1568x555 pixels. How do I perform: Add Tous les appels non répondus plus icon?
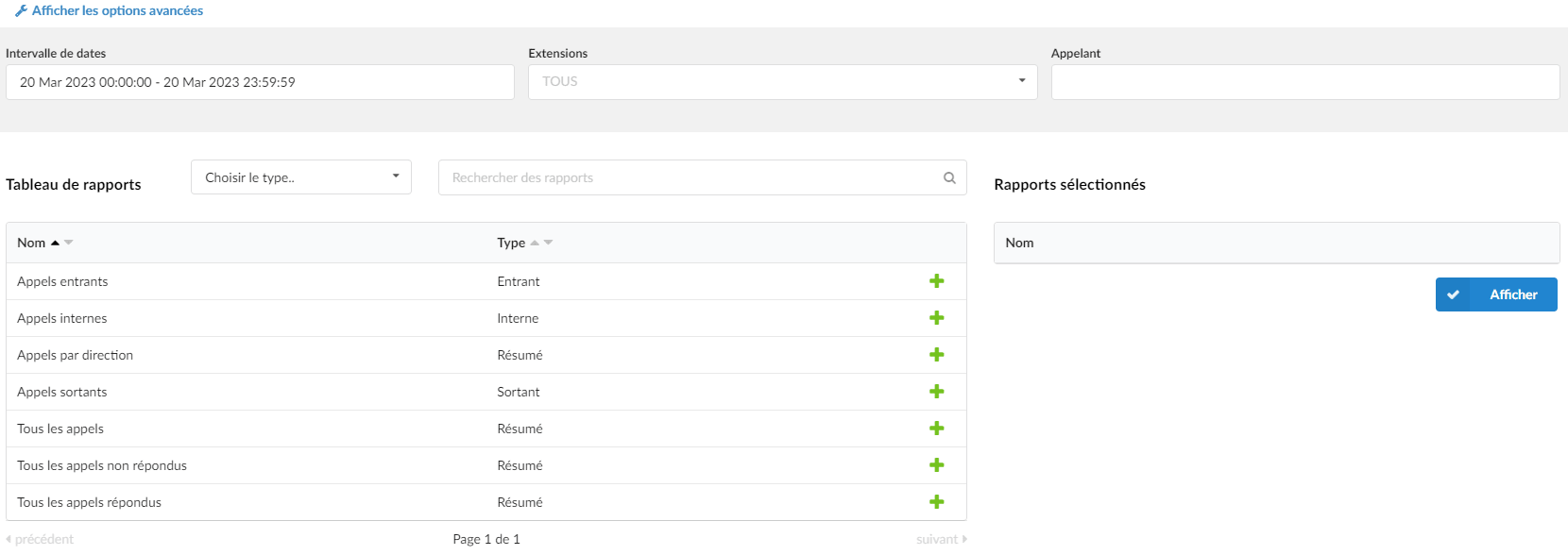936,465
